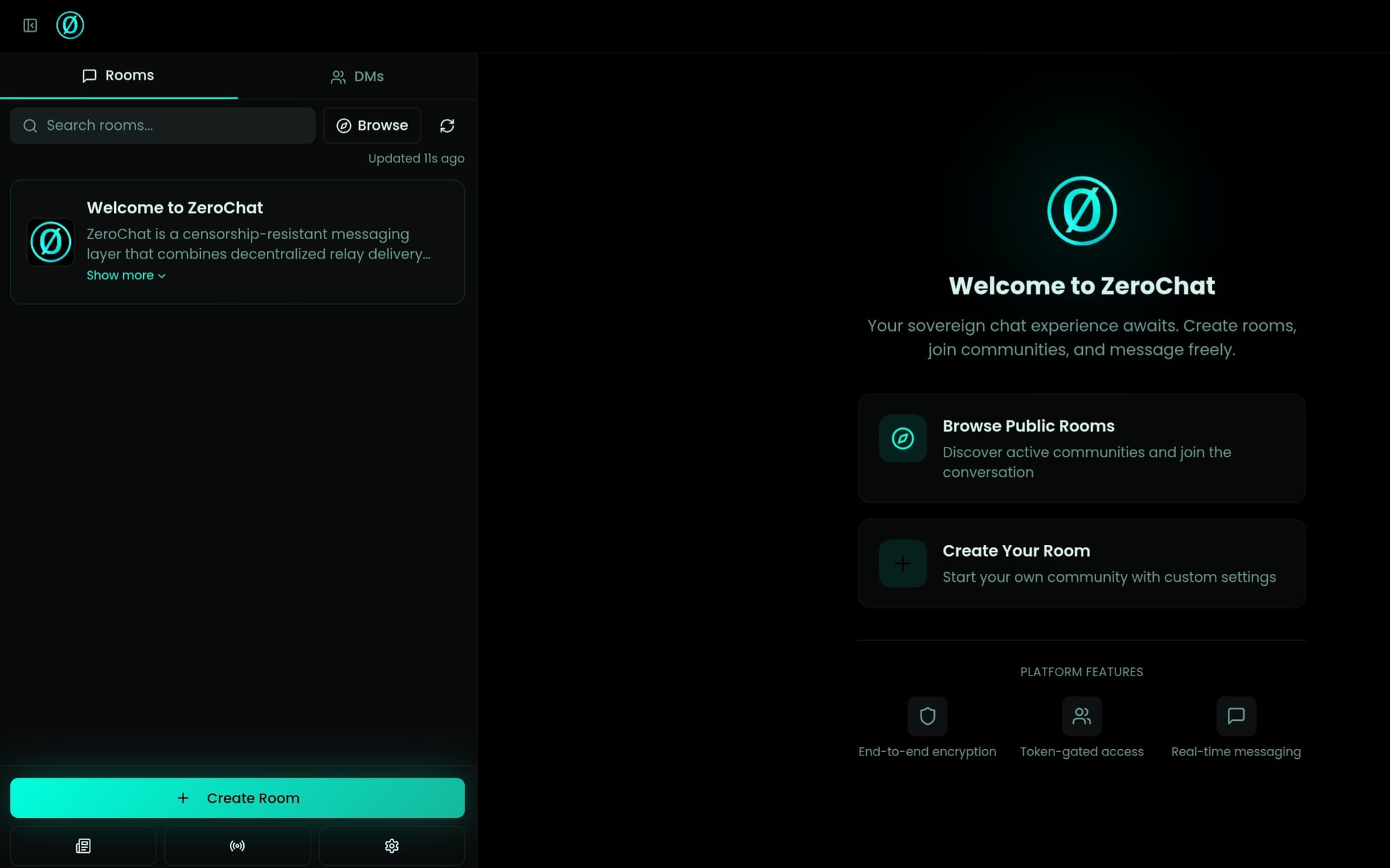Select the Welcome to ZeroChat room title

(x=174, y=208)
